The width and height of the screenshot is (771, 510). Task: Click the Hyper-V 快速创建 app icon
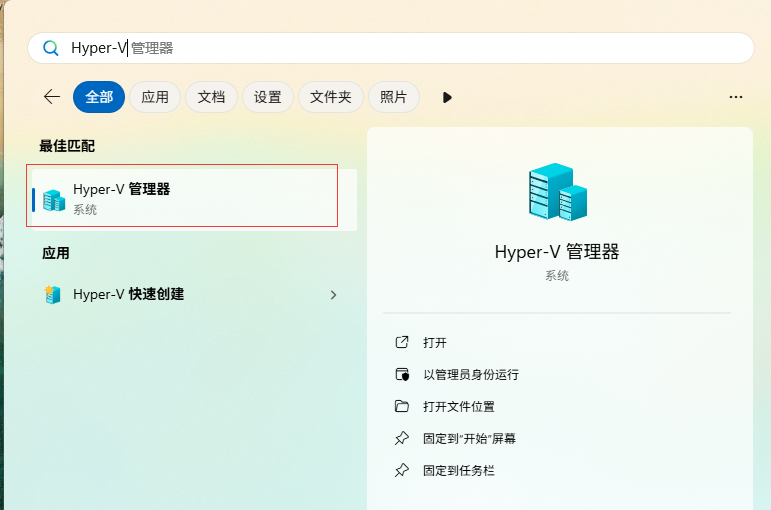[53, 294]
